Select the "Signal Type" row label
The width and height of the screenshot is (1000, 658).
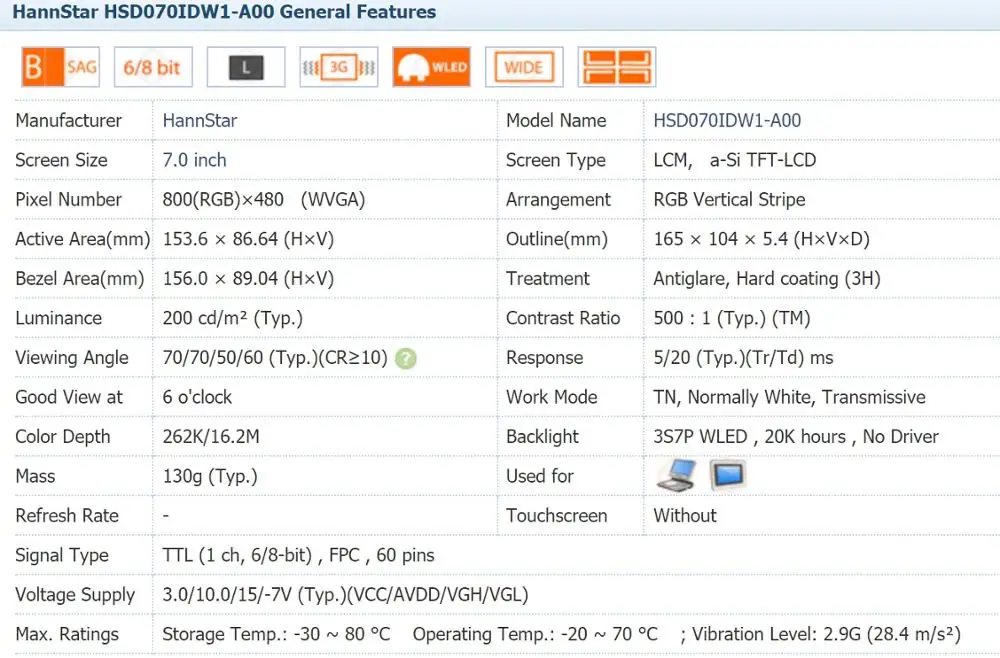(x=62, y=555)
